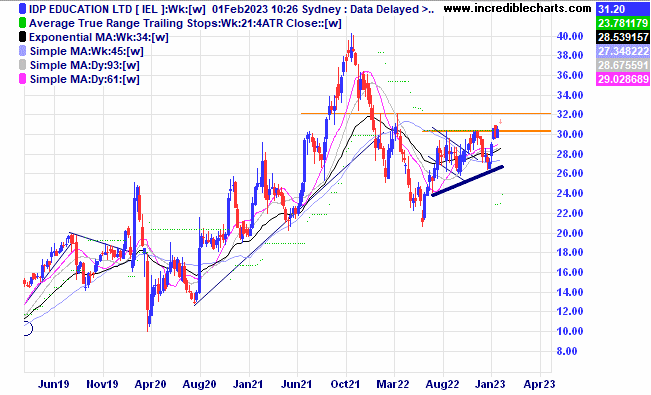This screenshot has width=651, height=395.
Task: Click the 34.00 price axis label
Action: coord(570,95)
